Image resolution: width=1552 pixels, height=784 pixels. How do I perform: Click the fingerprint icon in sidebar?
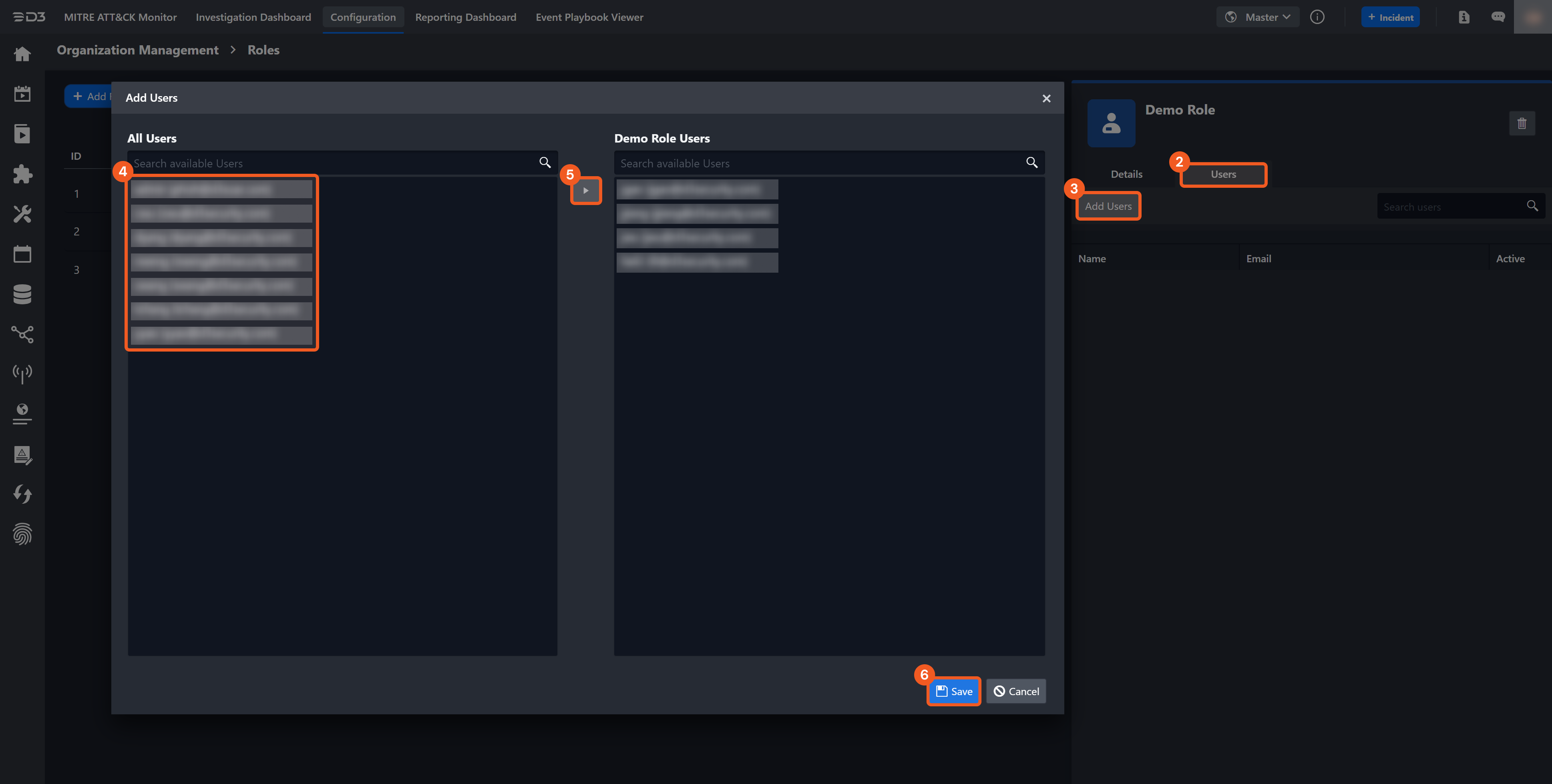point(22,534)
